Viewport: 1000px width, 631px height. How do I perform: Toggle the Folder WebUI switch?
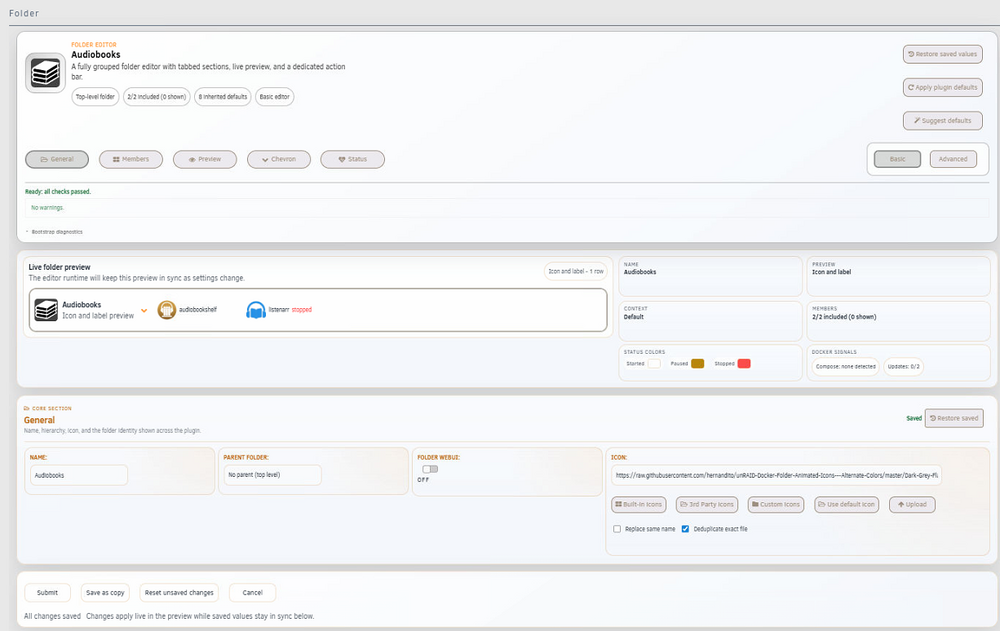point(430,469)
